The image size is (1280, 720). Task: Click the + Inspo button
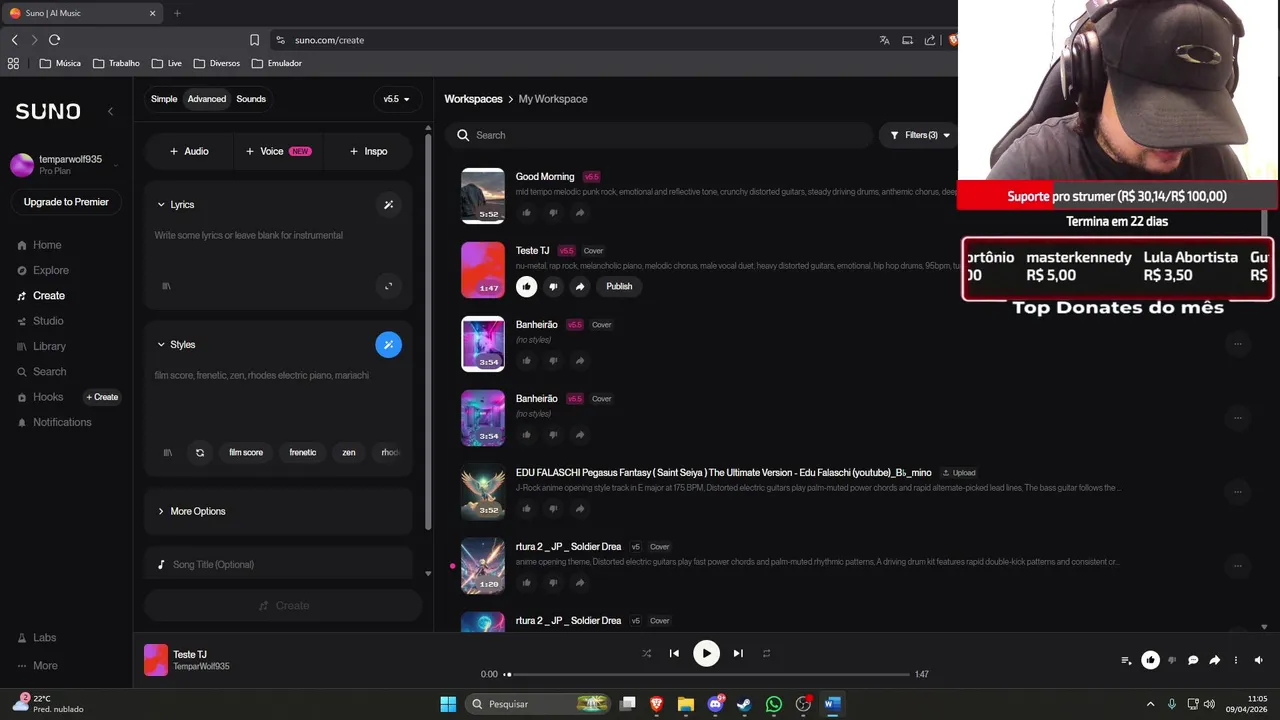click(368, 151)
